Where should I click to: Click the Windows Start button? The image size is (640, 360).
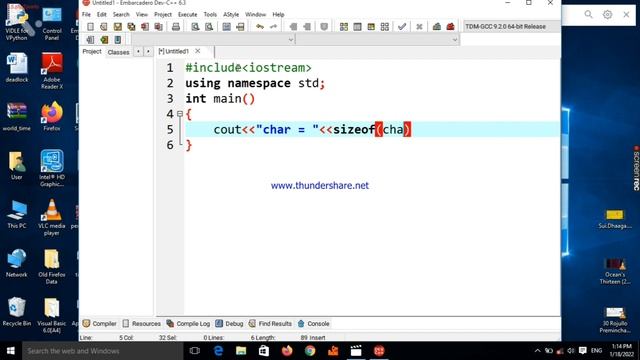coord(11,351)
